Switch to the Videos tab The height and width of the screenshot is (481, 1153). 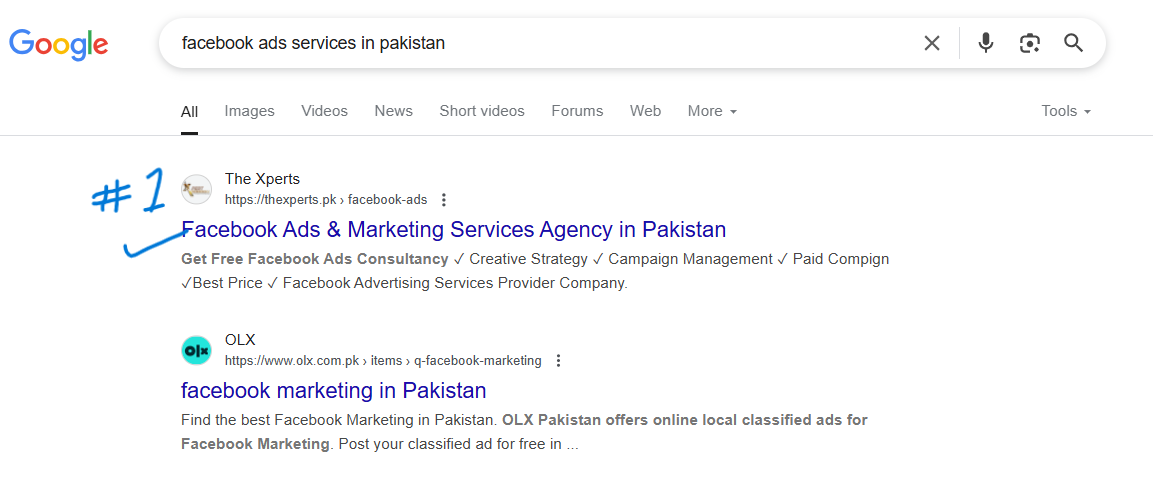[x=324, y=111]
